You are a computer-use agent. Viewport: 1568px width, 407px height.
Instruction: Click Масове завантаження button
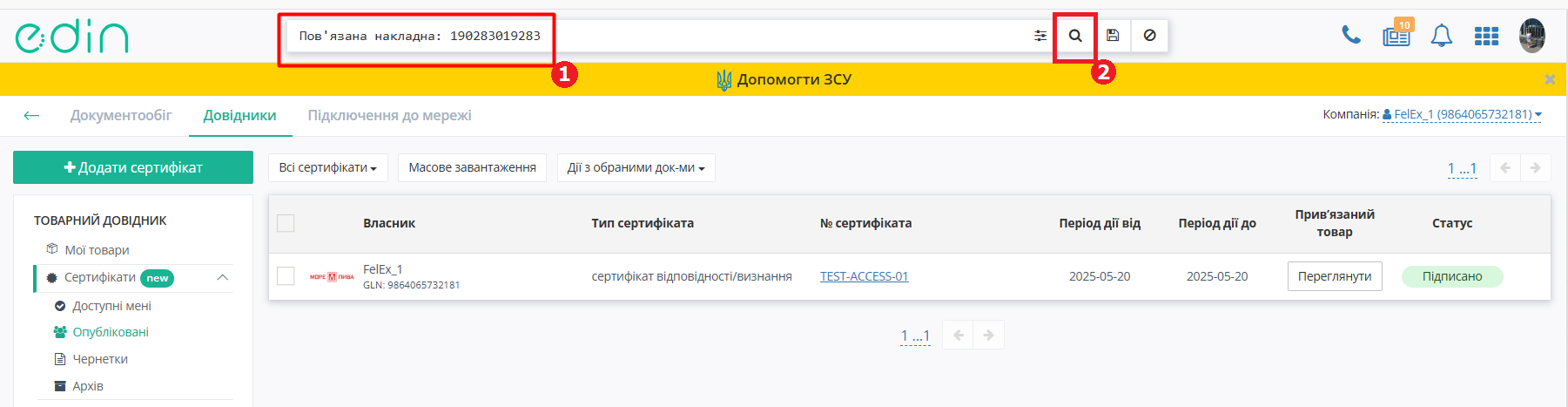(x=472, y=167)
